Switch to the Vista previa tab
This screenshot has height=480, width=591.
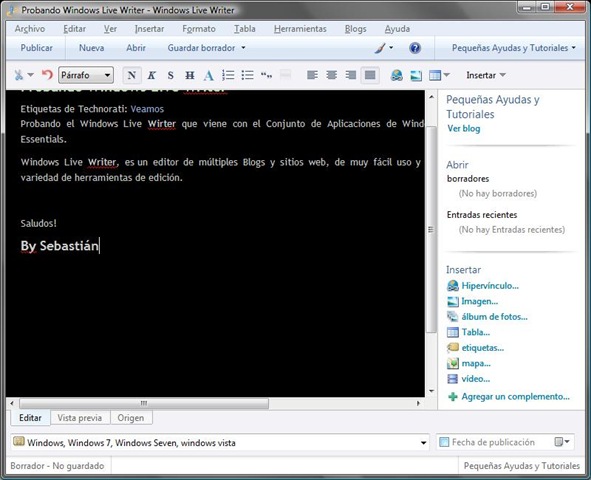[80, 418]
